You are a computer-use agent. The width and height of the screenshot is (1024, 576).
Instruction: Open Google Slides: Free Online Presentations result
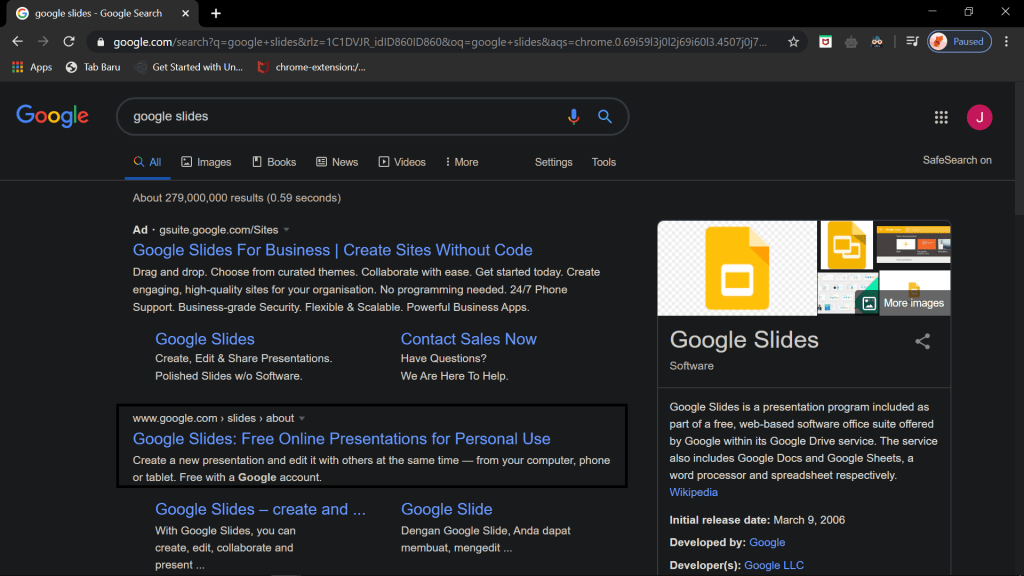click(341, 439)
